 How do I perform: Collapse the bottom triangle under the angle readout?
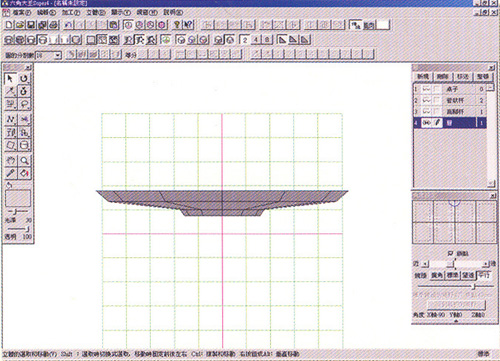click(456, 321)
